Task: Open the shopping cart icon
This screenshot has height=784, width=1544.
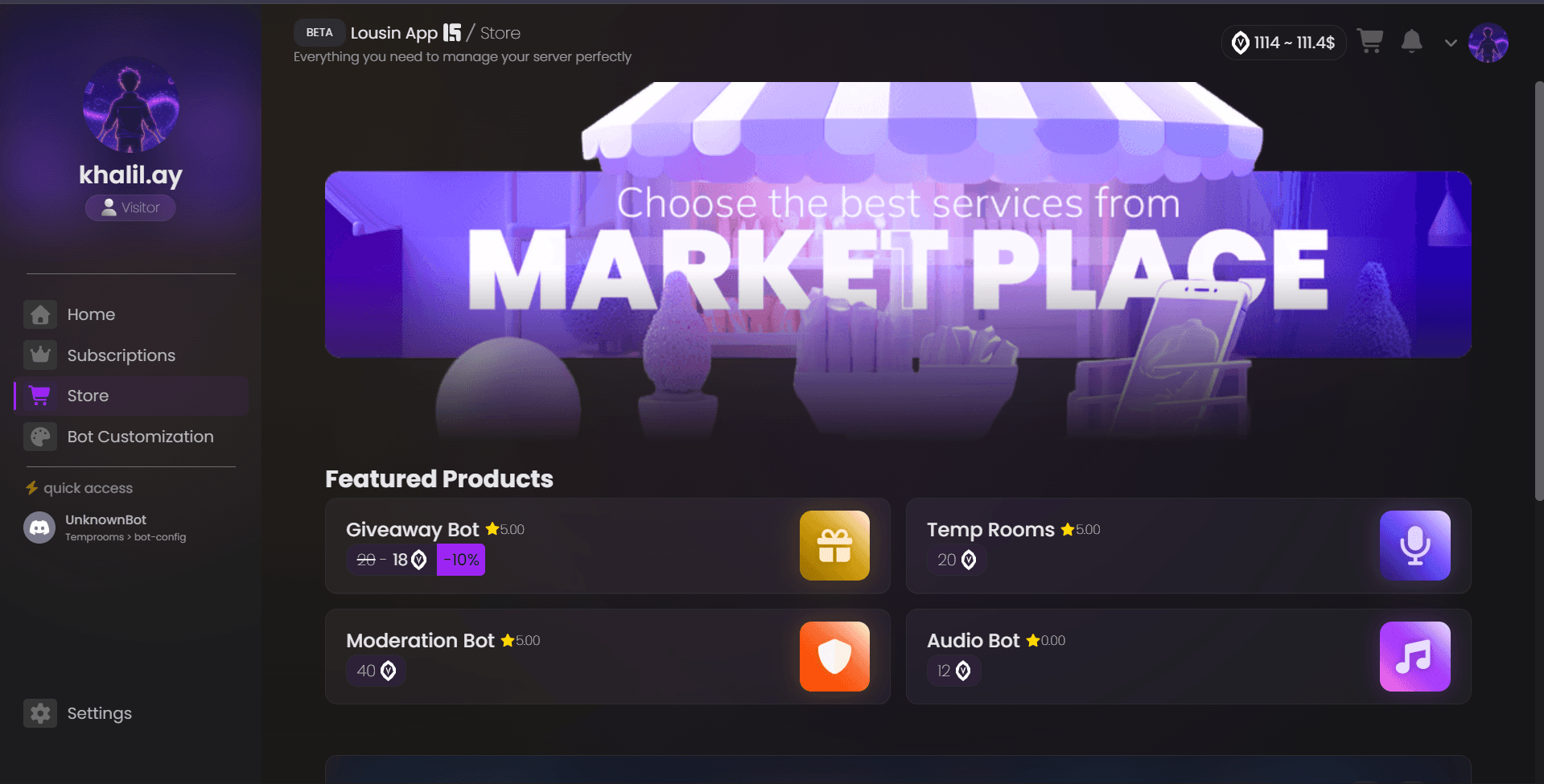Action: click(x=1369, y=41)
